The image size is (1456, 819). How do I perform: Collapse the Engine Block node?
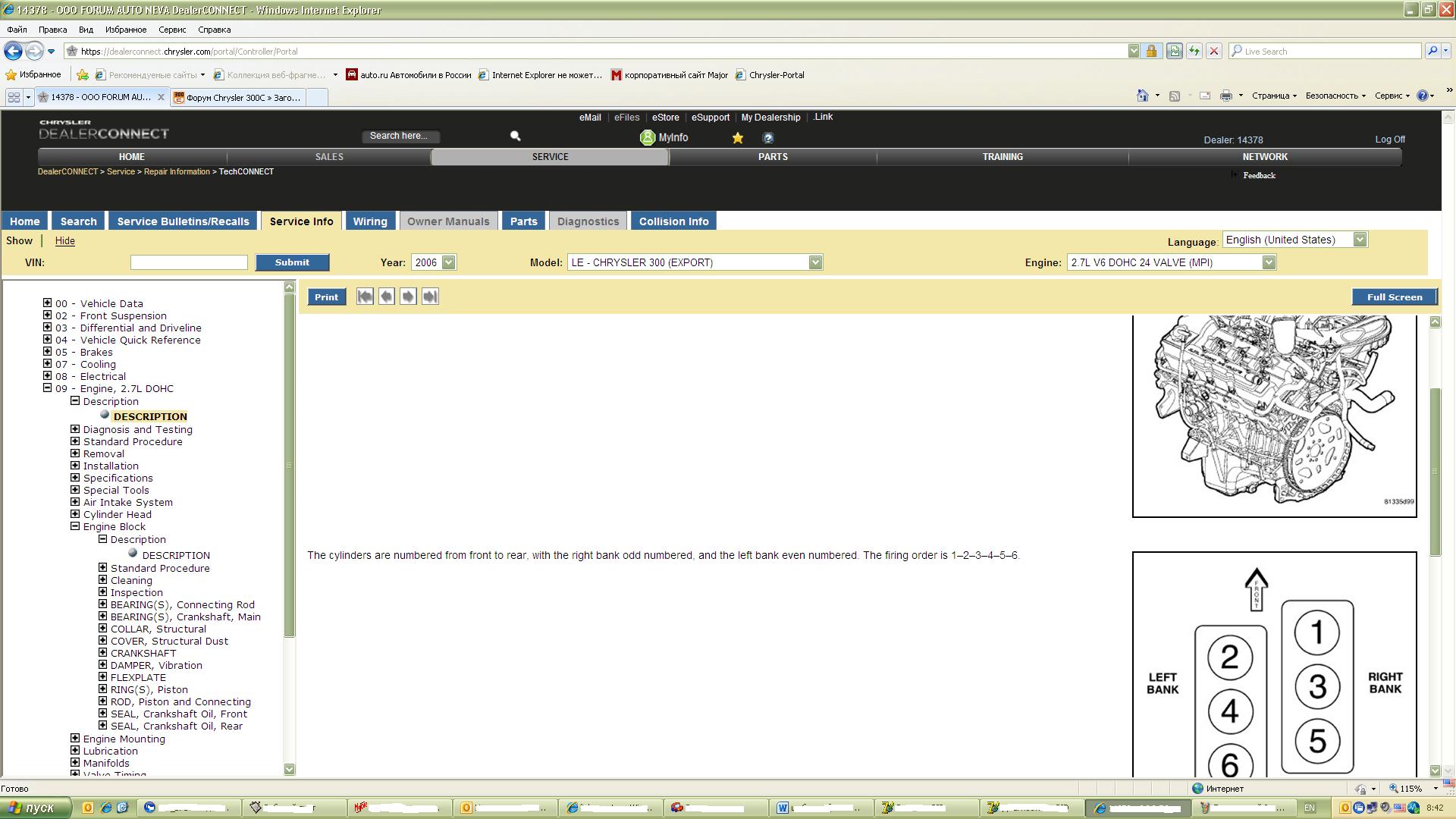[75, 526]
